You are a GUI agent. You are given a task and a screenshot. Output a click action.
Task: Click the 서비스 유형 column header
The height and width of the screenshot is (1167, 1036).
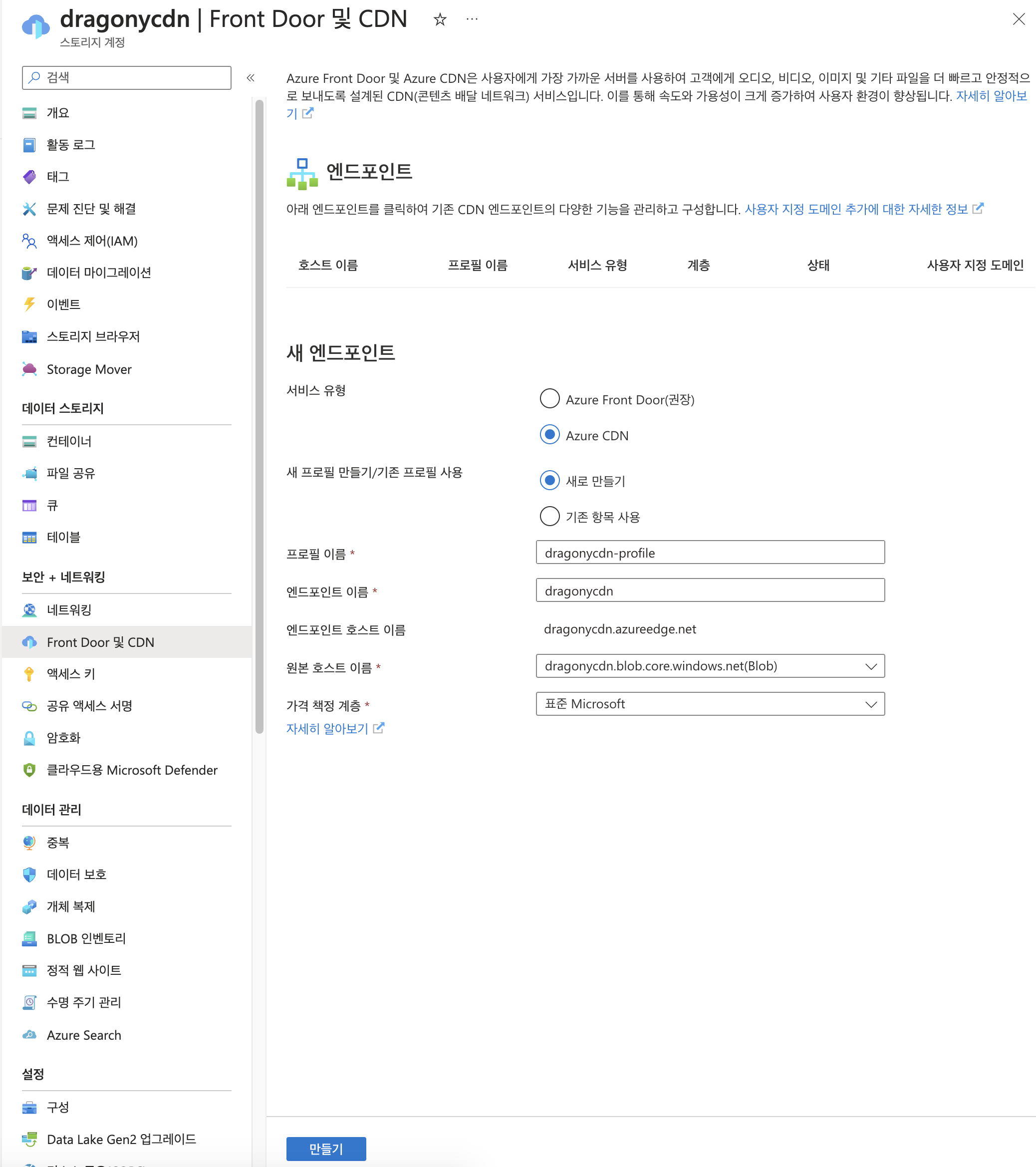[x=598, y=266]
